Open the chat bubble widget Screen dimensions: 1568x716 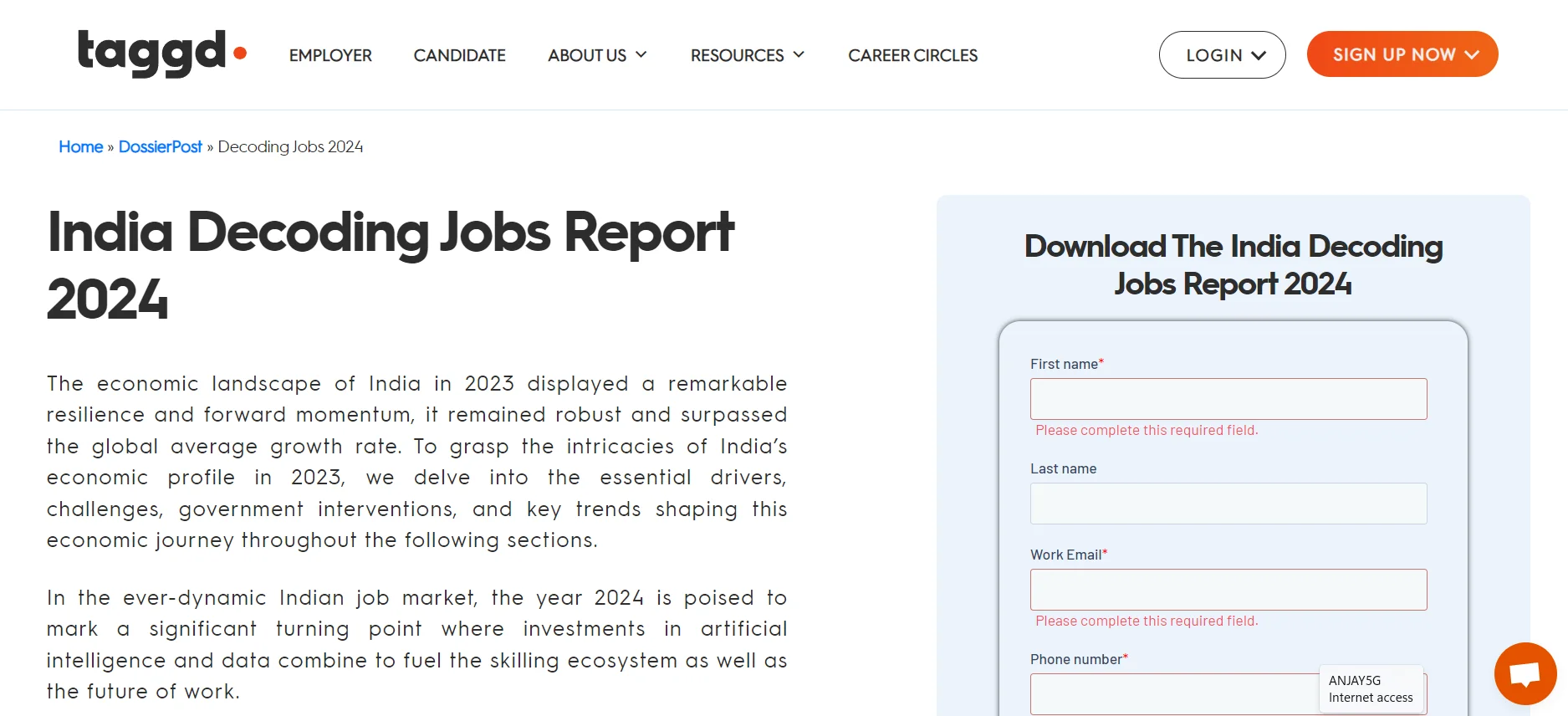coord(1525,673)
